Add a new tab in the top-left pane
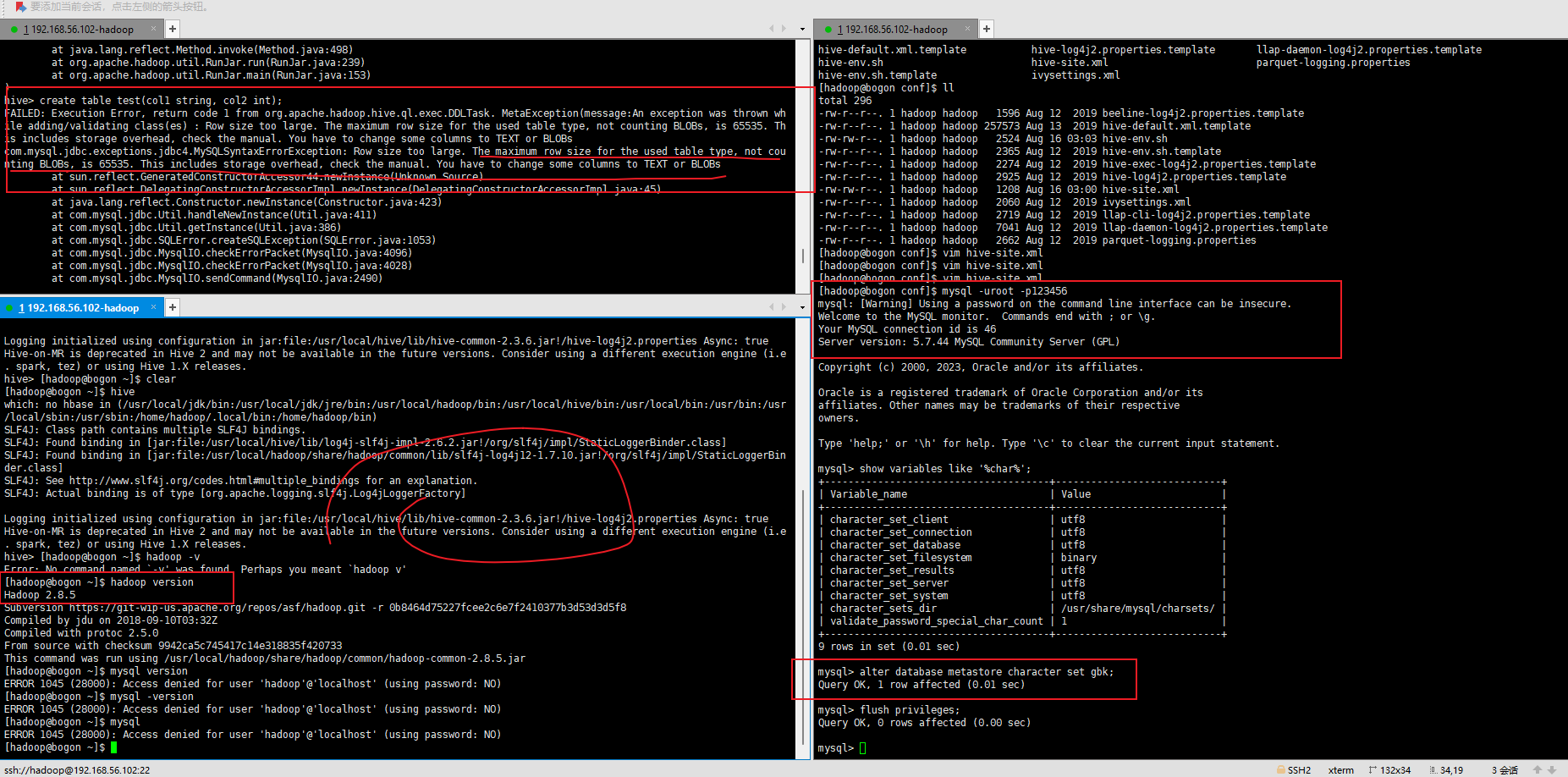This screenshot has height=777, width=1568. [173, 29]
